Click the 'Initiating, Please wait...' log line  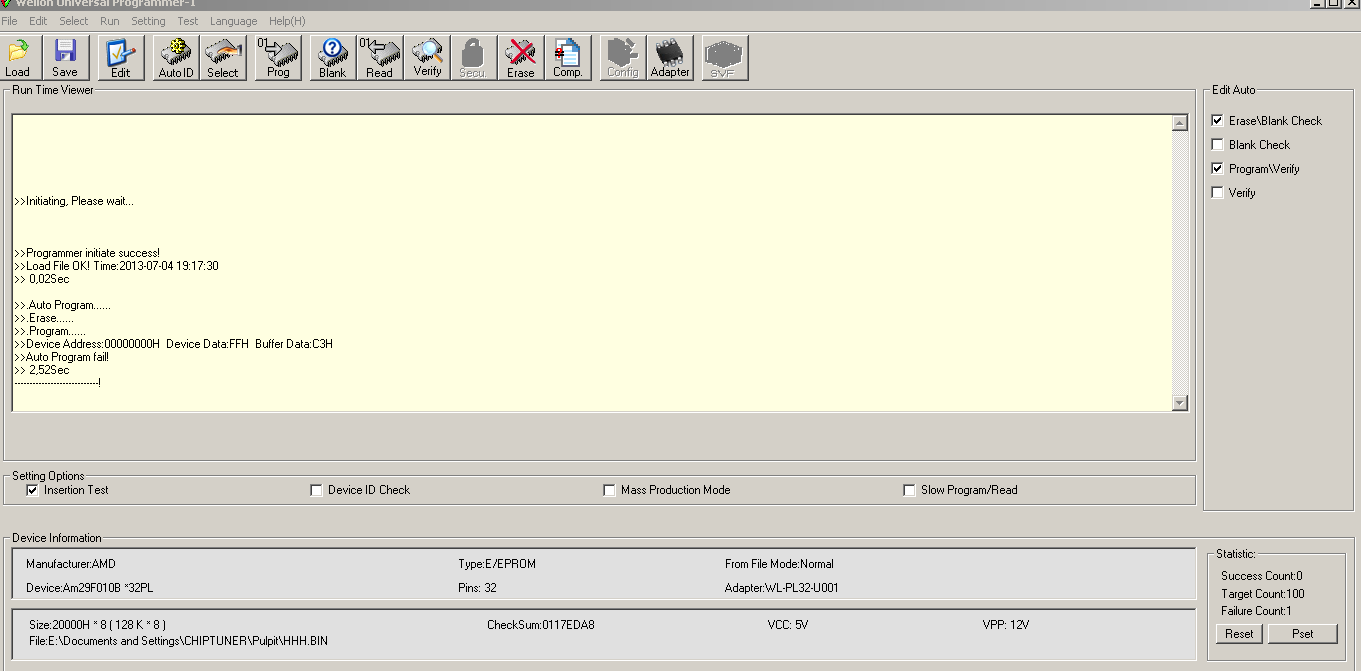pos(74,201)
